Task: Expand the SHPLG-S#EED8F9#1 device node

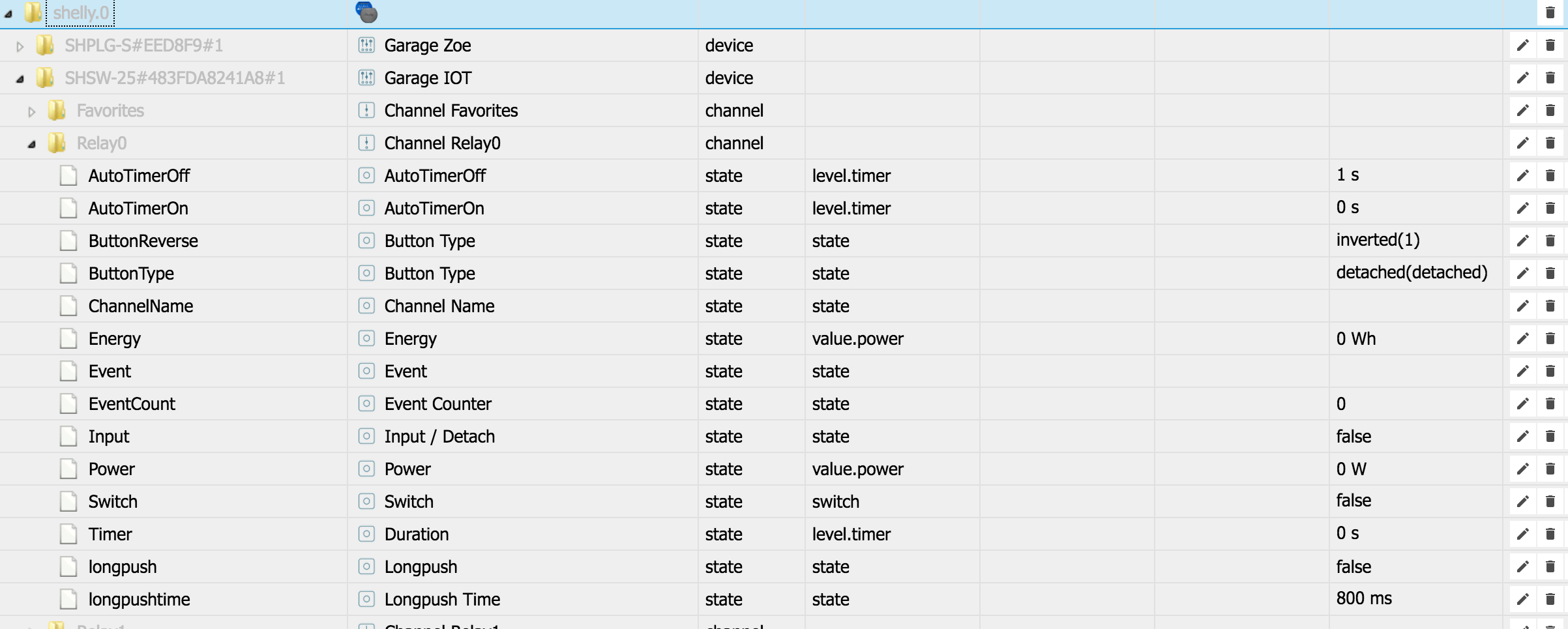Action: (20, 46)
